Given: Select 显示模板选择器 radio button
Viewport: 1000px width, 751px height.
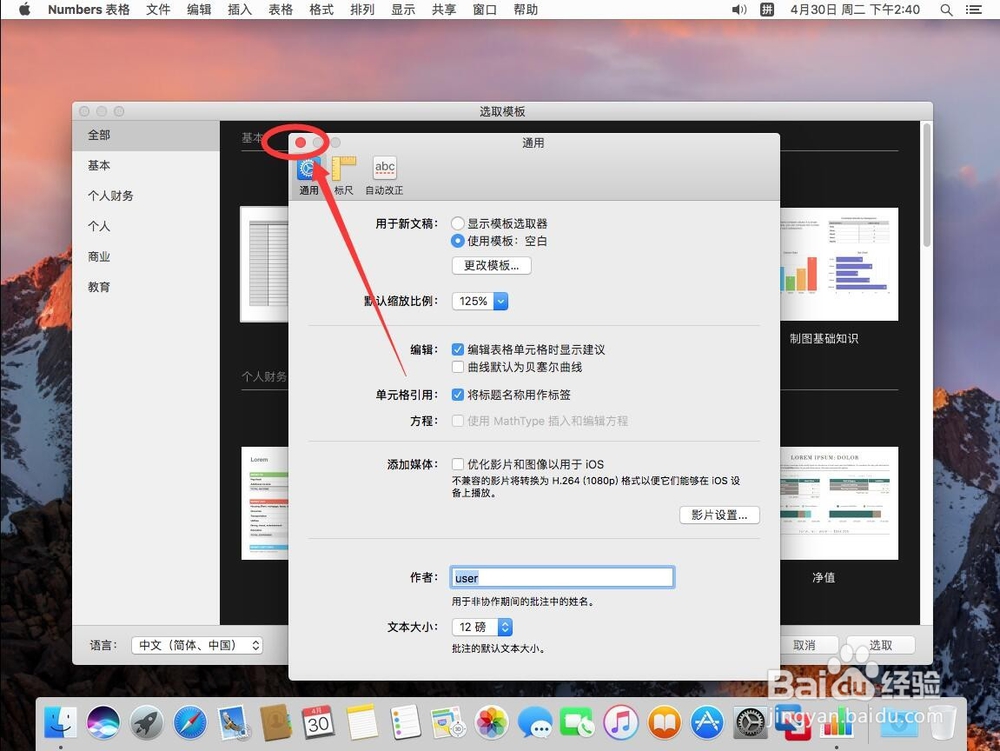Looking at the screenshot, I should point(458,223).
